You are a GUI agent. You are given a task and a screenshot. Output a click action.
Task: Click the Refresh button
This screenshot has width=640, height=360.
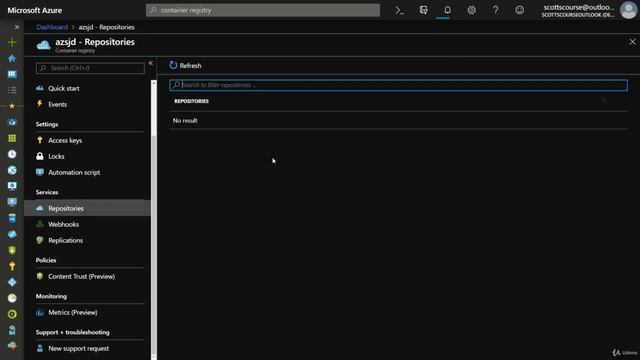point(185,65)
